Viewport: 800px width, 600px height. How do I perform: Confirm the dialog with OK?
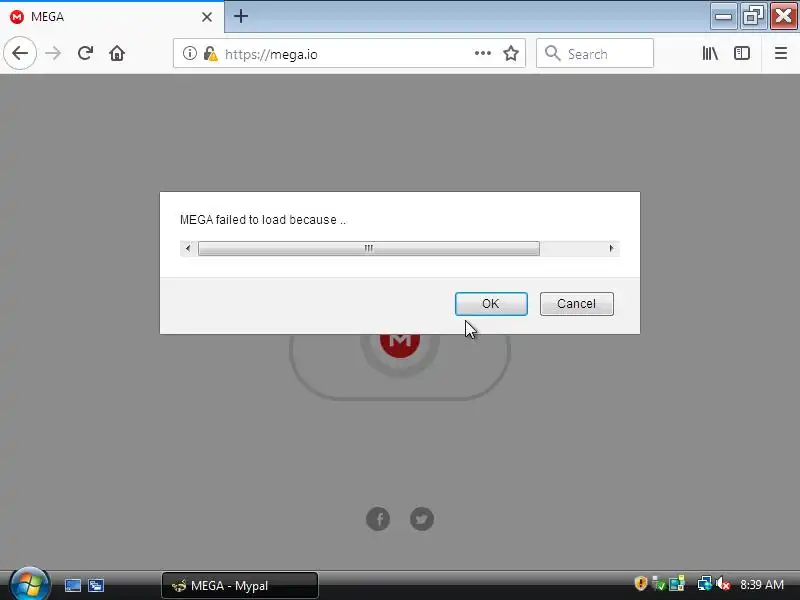(x=491, y=304)
